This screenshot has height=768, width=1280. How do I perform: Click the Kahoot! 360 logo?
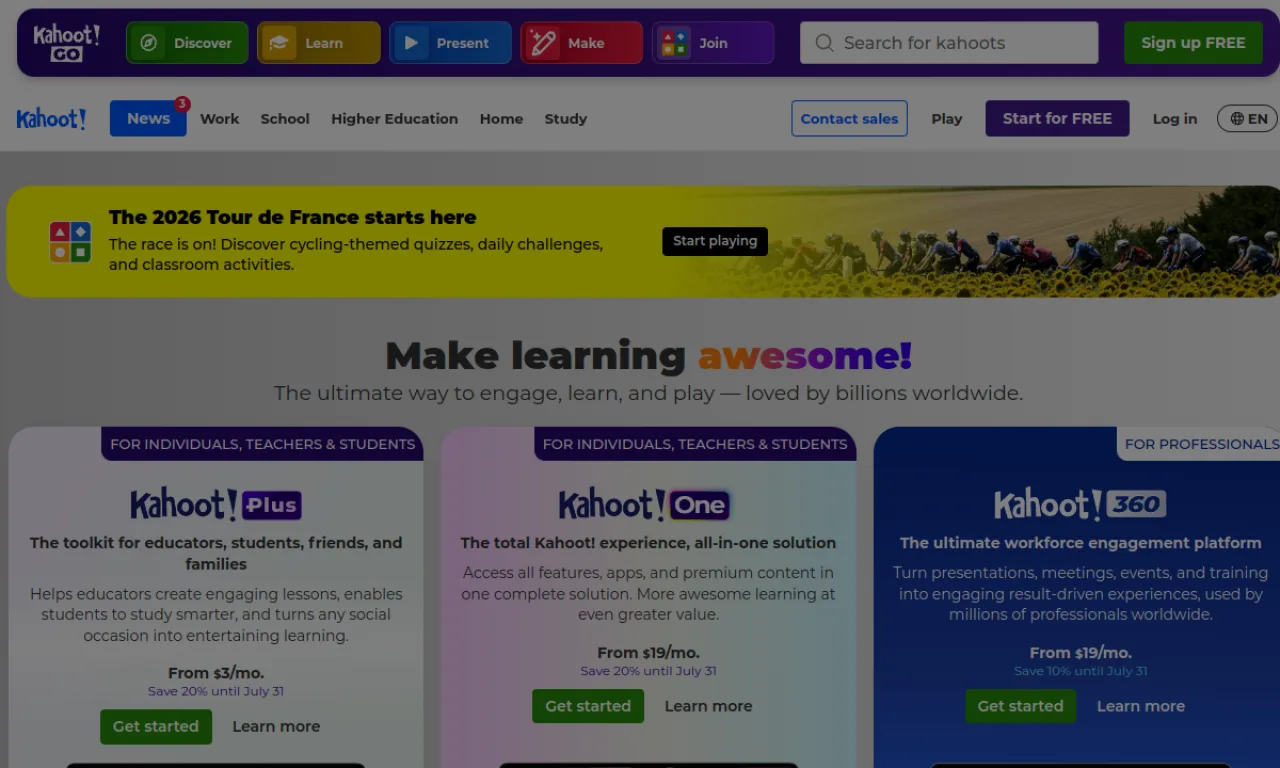1080,504
